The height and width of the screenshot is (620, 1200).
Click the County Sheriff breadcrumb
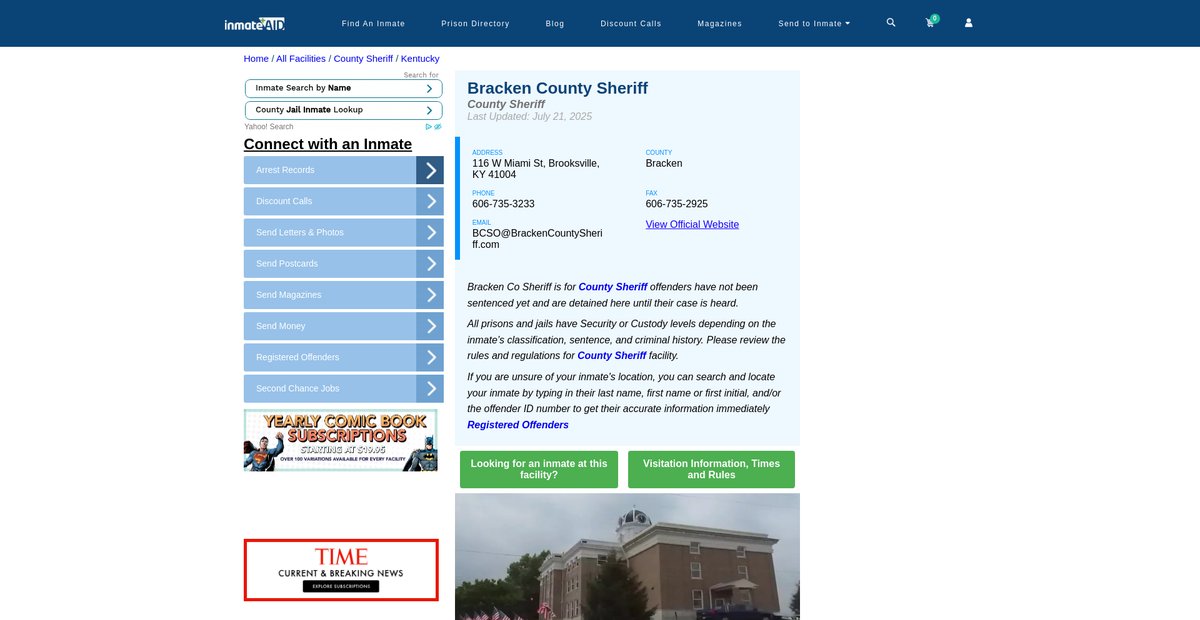(x=363, y=59)
